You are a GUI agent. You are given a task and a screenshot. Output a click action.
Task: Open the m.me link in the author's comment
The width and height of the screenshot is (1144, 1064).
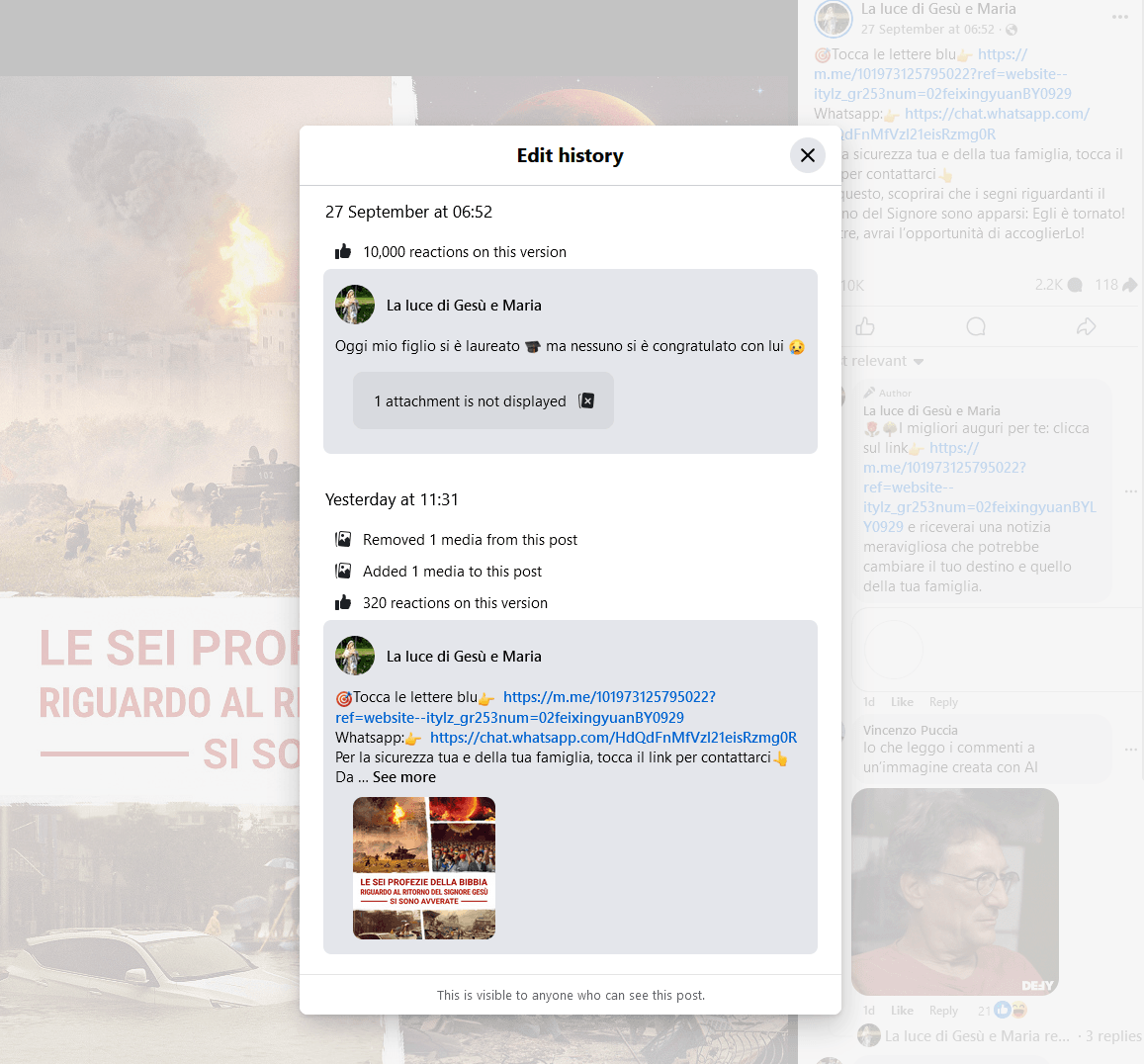(x=979, y=488)
